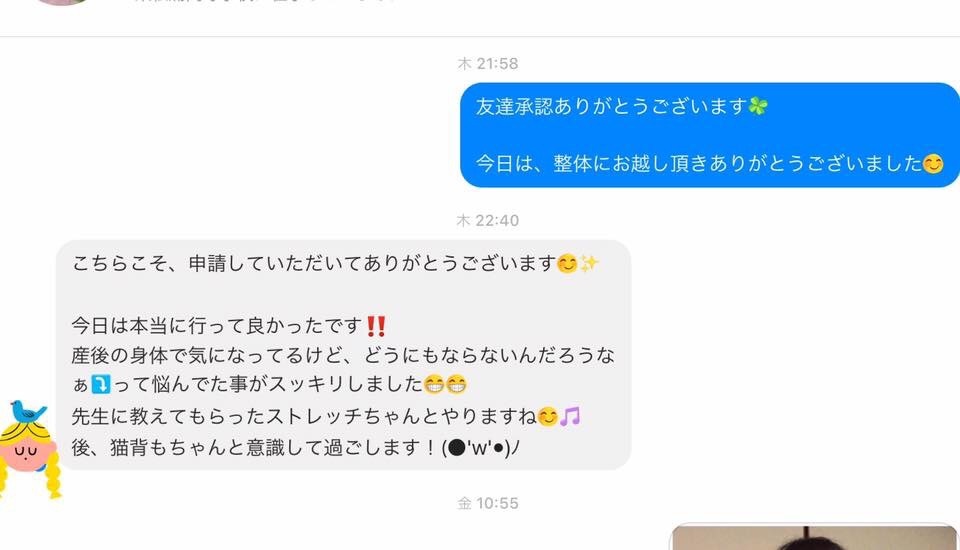Select the blue sent message bubble
The image size is (960, 550).
[x=710, y=135]
